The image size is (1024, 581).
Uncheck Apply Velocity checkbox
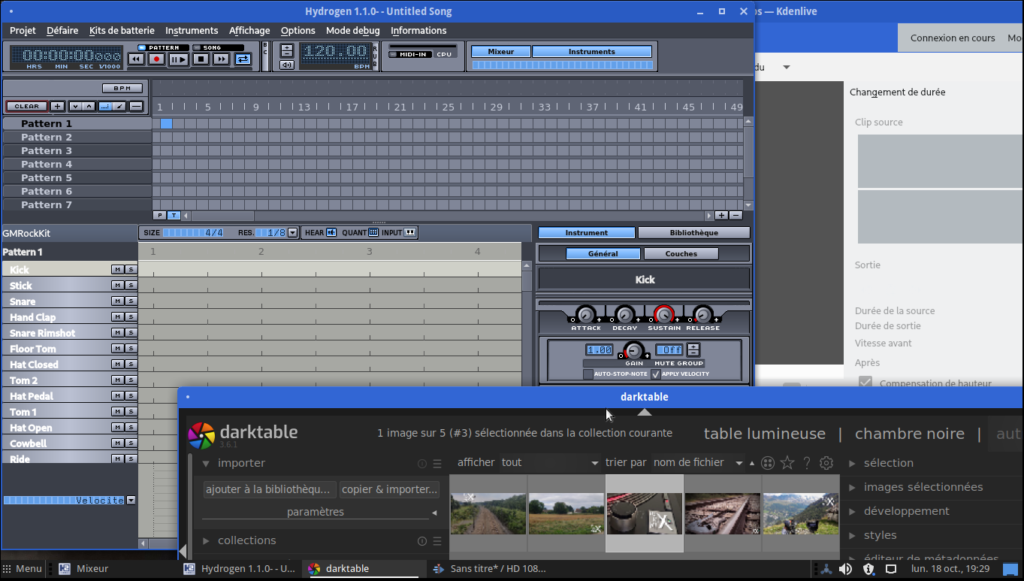(x=656, y=374)
